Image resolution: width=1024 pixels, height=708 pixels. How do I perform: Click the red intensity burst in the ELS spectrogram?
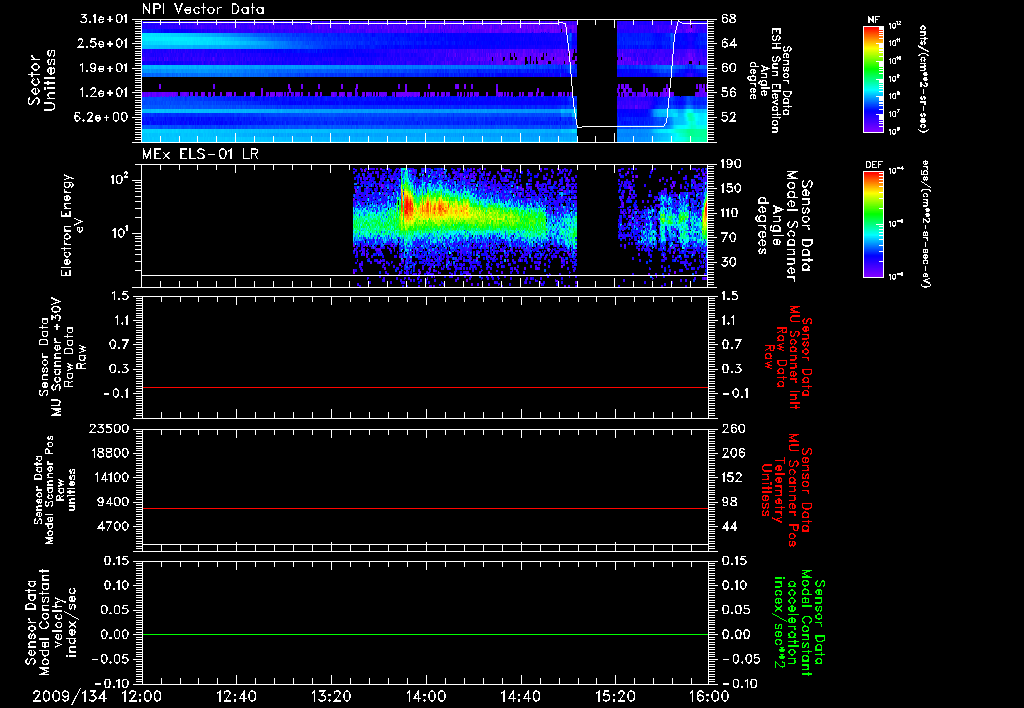(409, 207)
